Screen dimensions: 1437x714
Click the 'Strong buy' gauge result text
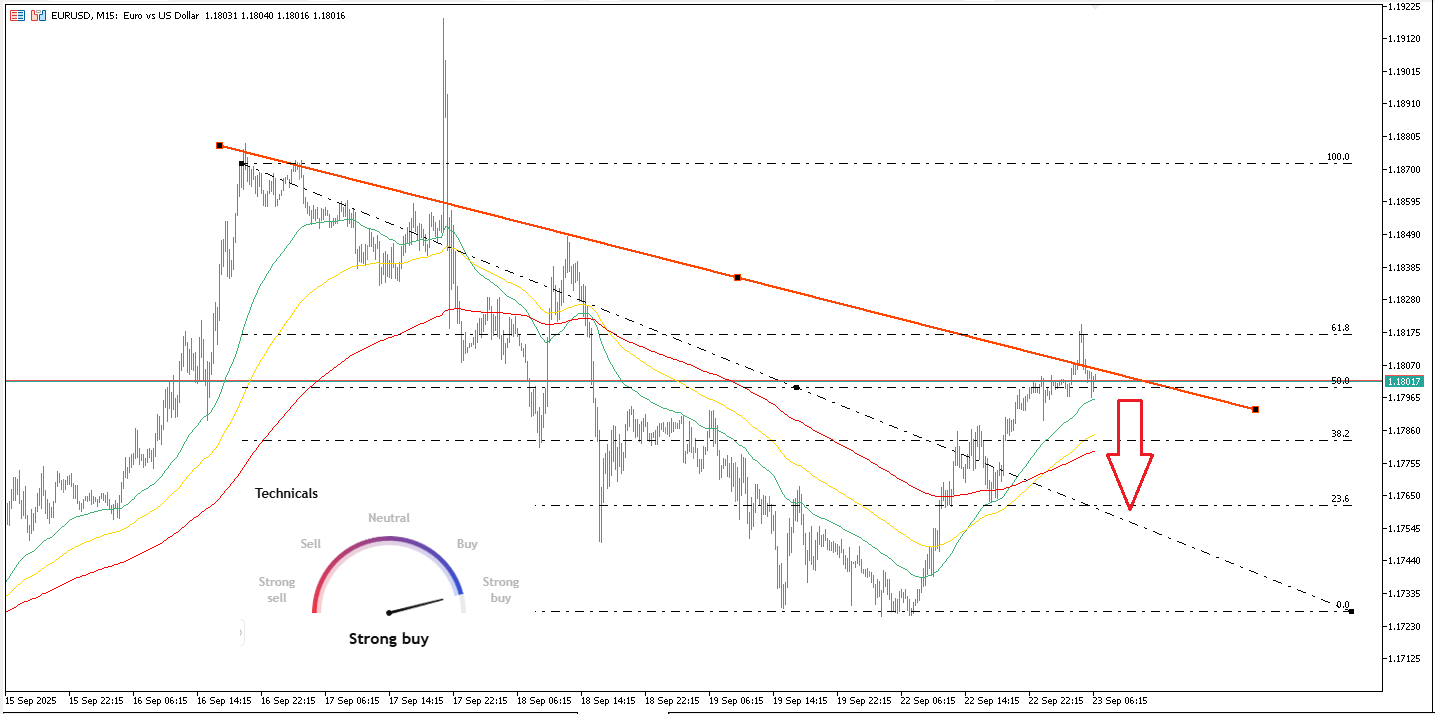point(388,638)
